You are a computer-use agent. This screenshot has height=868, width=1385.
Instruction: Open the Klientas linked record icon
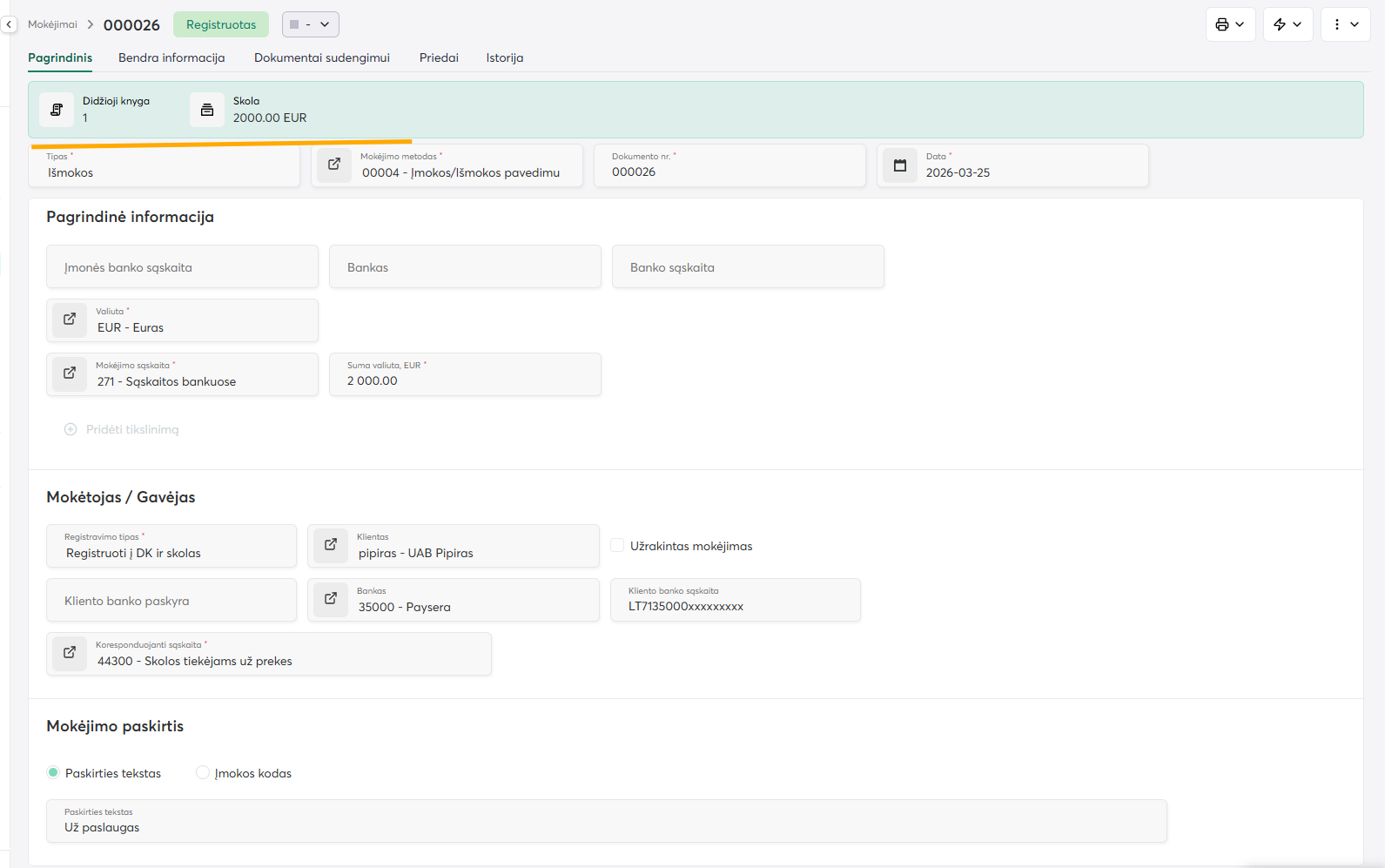coord(331,545)
